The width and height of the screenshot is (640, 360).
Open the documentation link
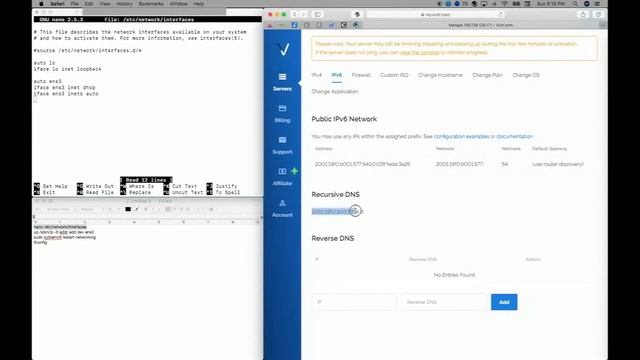click(x=514, y=136)
